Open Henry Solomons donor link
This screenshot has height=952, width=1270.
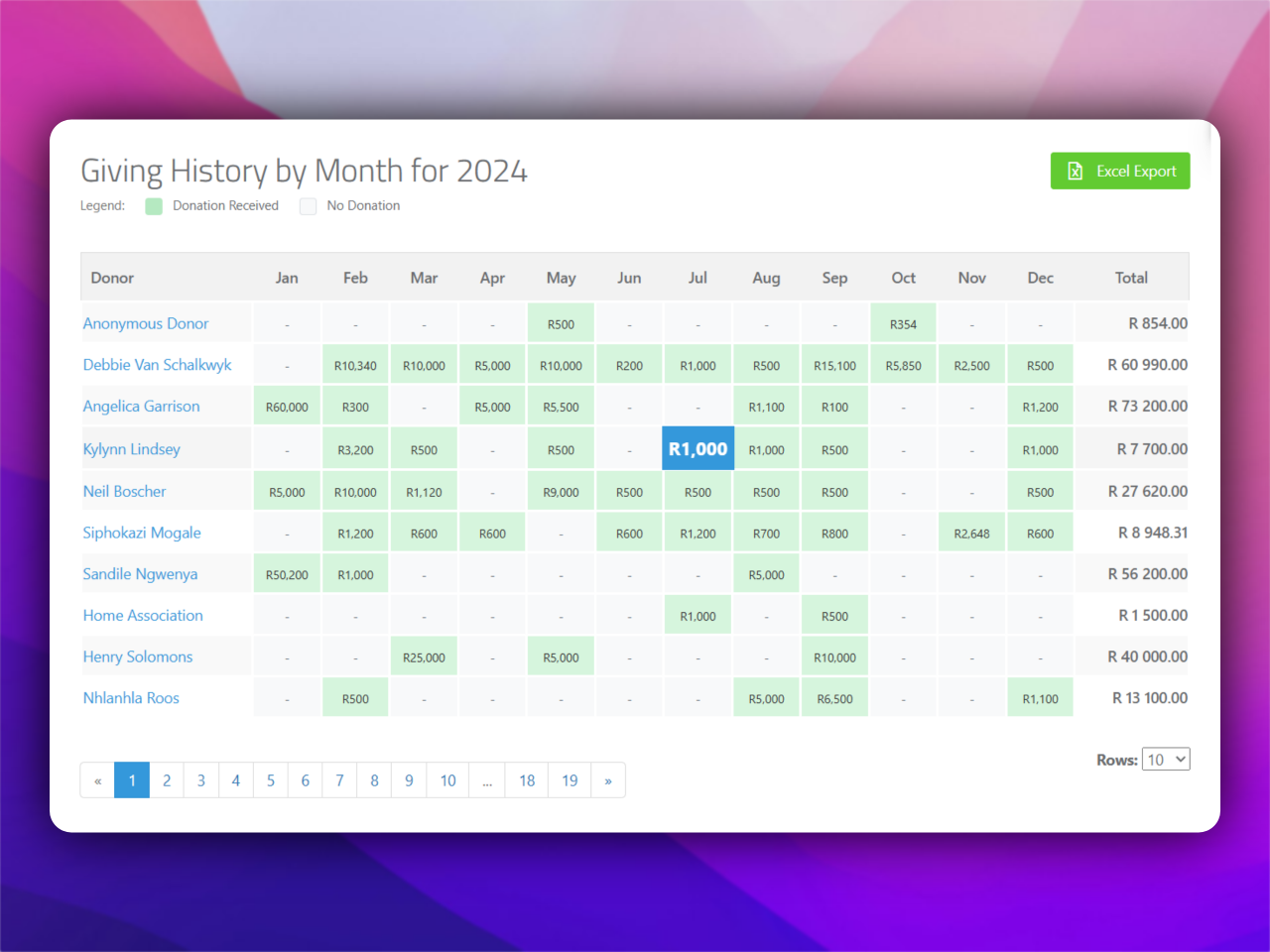pyautogui.click(x=138, y=656)
